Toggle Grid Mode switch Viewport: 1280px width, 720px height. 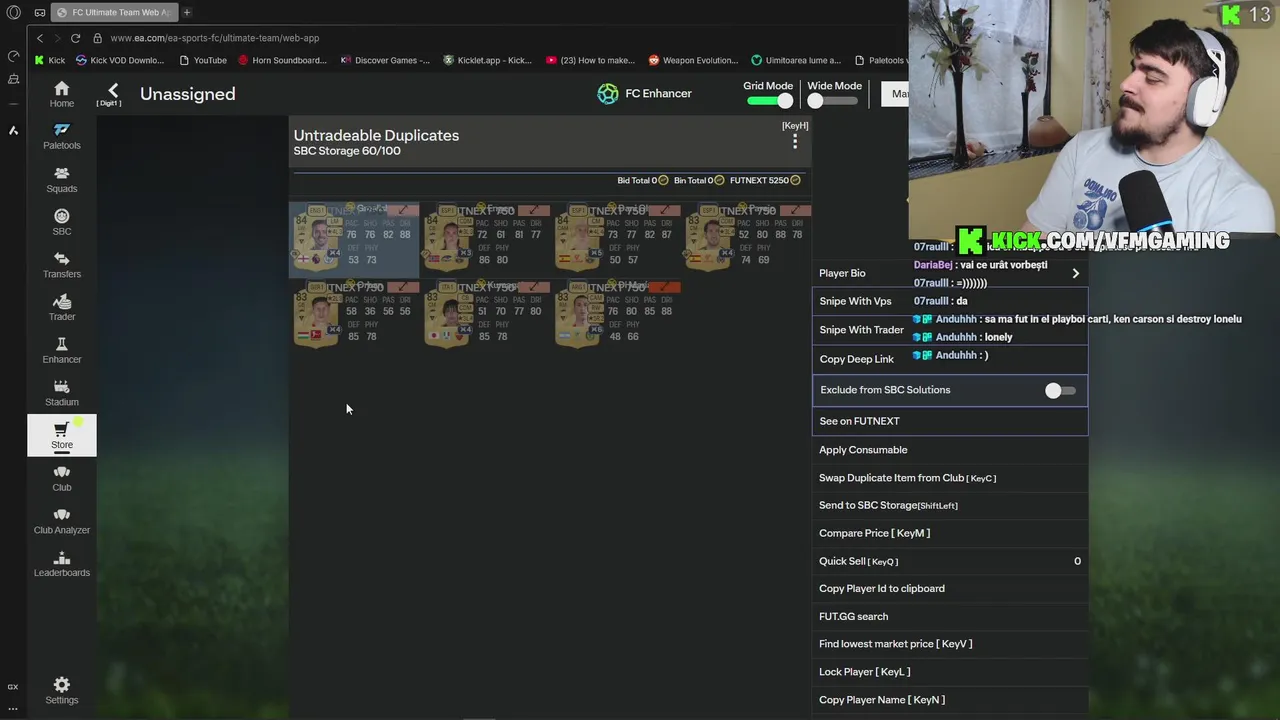[x=770, y=101]
